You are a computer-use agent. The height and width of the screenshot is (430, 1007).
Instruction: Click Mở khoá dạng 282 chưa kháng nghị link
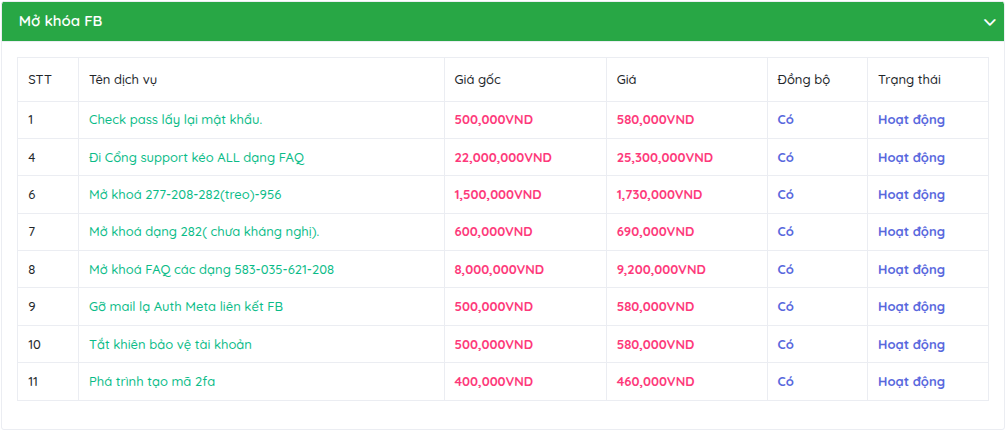[x=204, y=232]
